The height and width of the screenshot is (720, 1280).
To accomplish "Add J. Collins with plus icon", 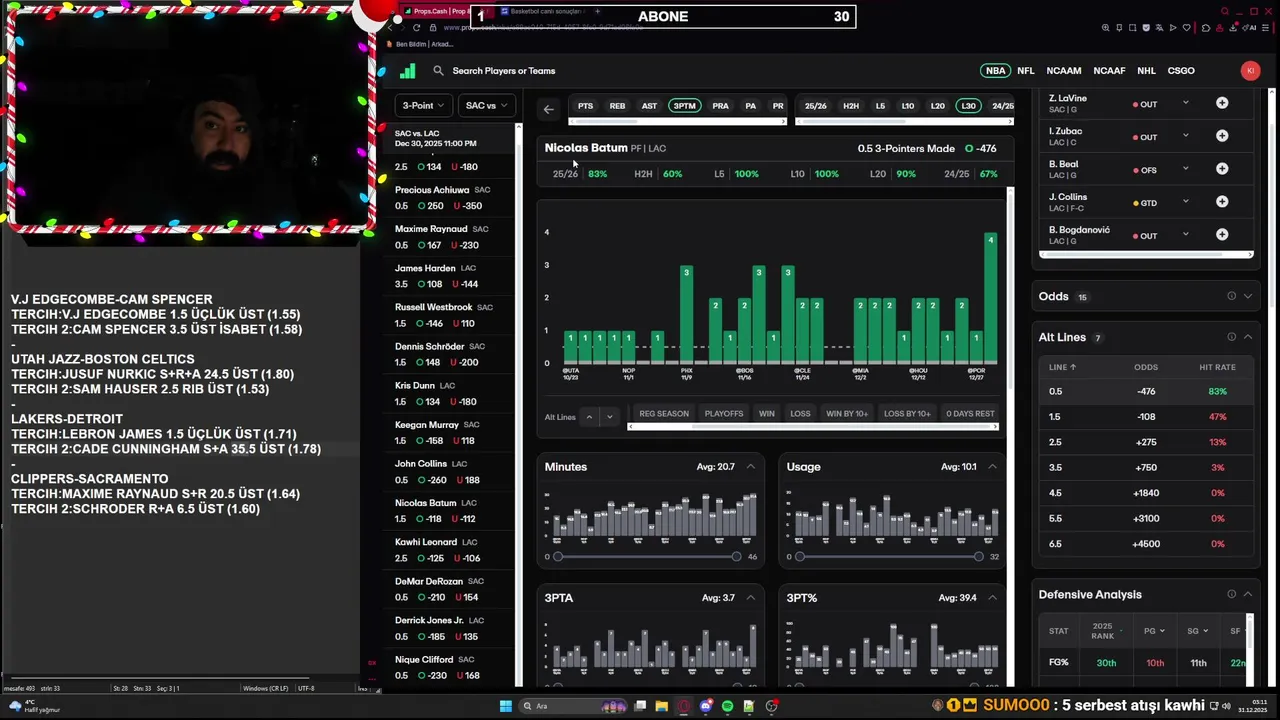I will click(1222, 202).
